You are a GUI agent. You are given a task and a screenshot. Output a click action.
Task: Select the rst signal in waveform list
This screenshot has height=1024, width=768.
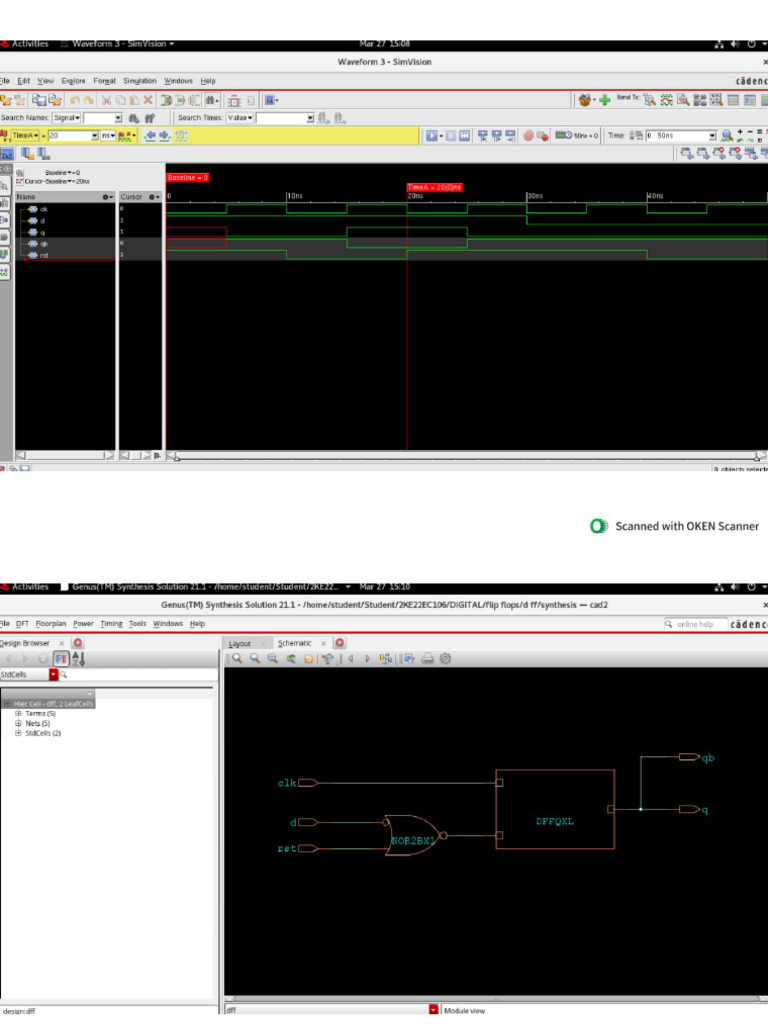(x=44, y=255)
